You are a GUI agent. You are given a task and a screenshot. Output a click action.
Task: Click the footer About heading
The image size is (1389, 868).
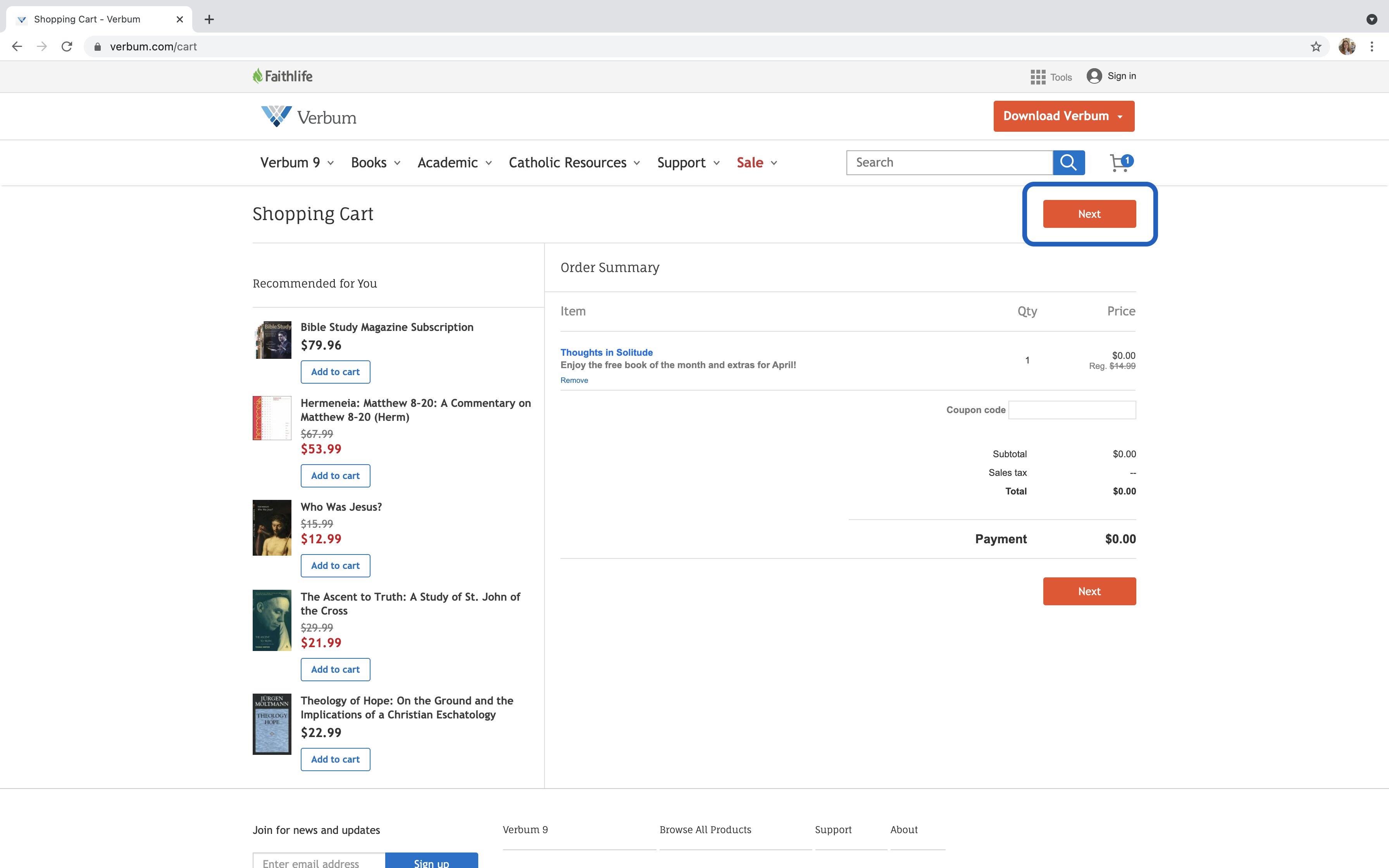[x=904, y=830]
